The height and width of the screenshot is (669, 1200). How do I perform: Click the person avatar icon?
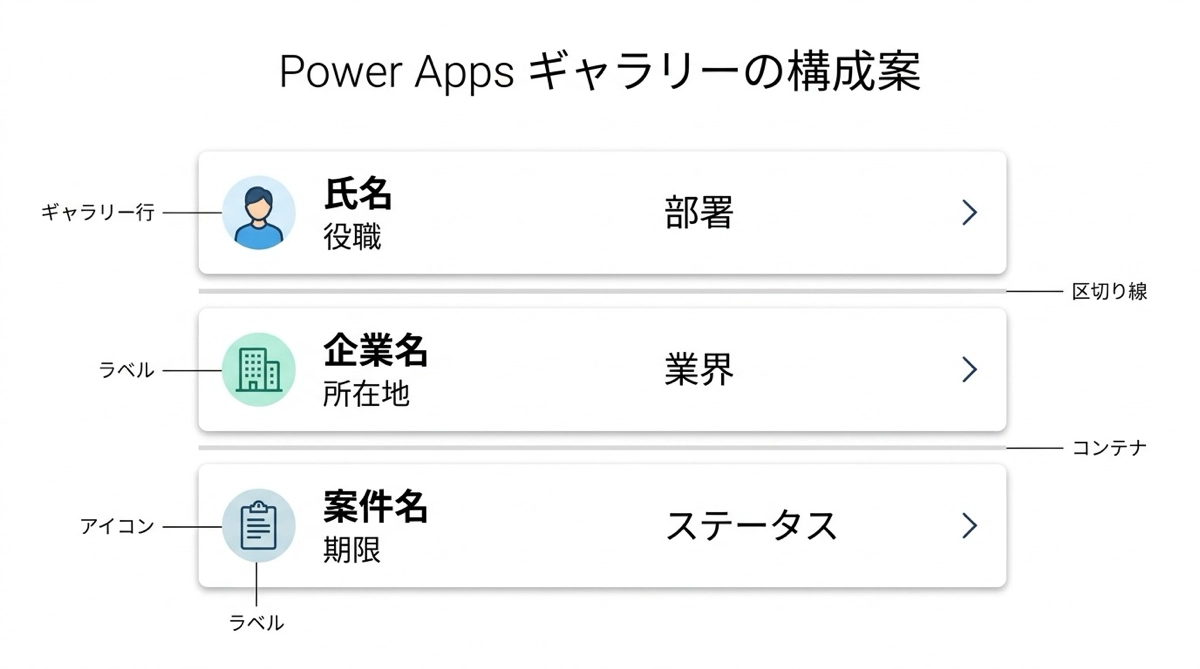258,213
